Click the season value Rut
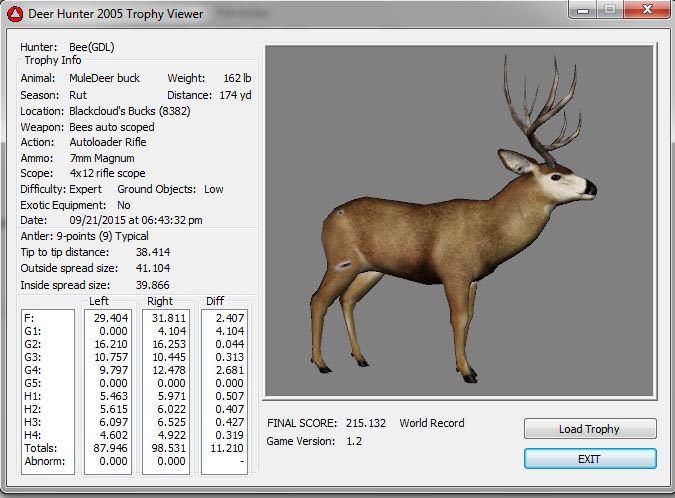 [x=78, y=95]
